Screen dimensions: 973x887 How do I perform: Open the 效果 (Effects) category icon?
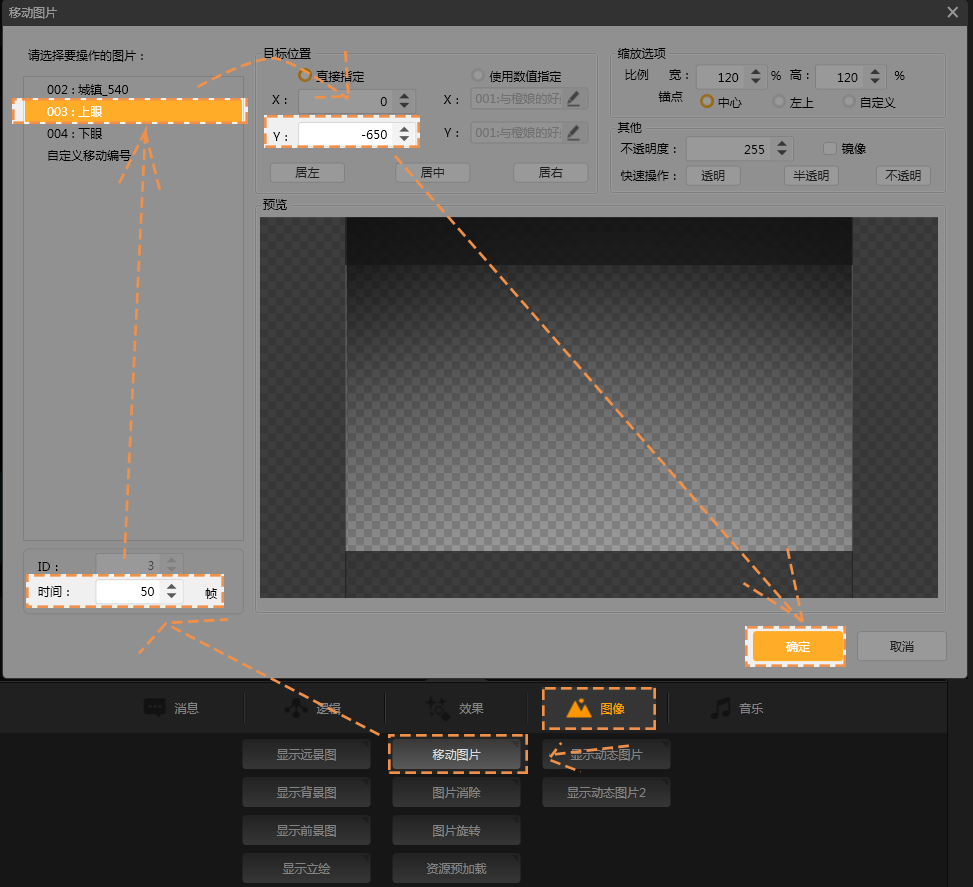437,708
